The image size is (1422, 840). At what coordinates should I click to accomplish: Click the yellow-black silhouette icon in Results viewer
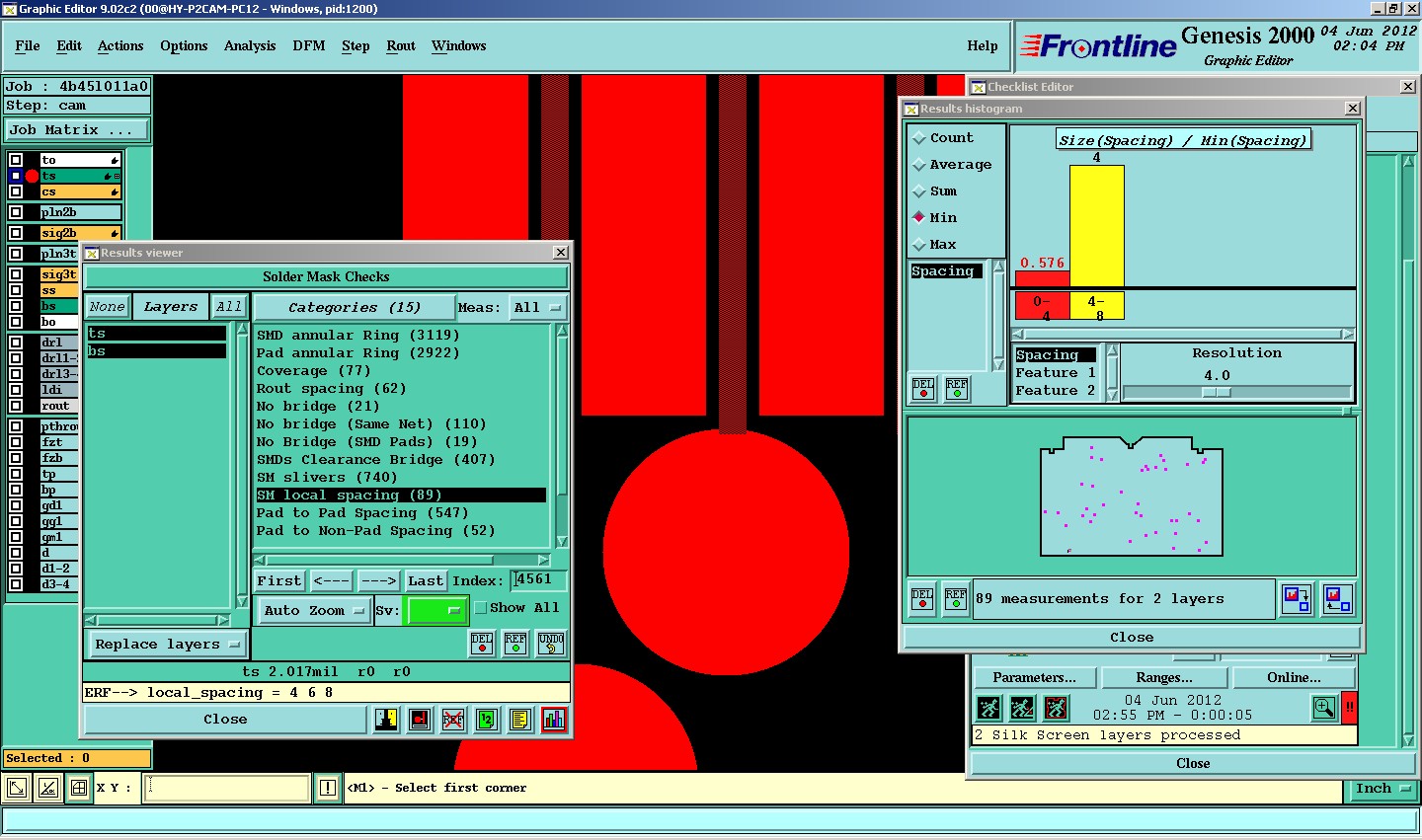(x=386, y=720)
